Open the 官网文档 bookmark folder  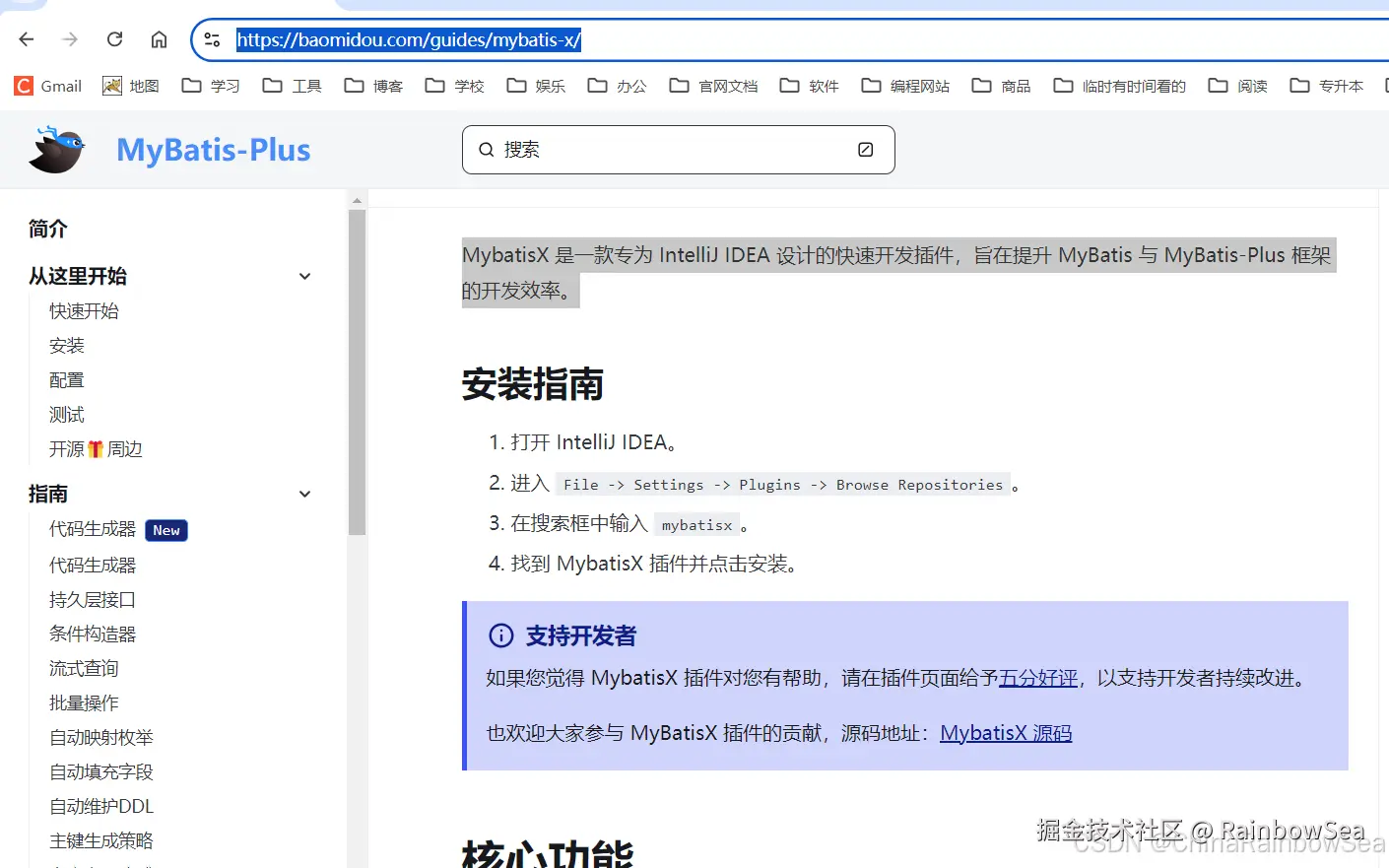pyautogui.click(x=713, y=86)
